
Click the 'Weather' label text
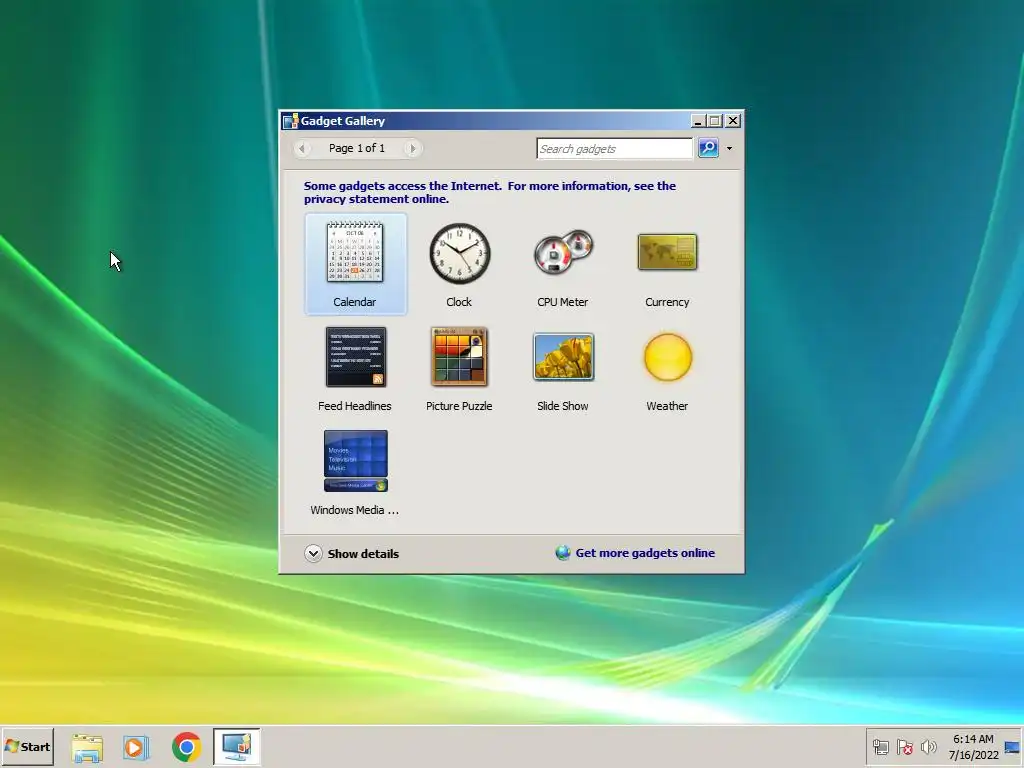pos(667,406)
